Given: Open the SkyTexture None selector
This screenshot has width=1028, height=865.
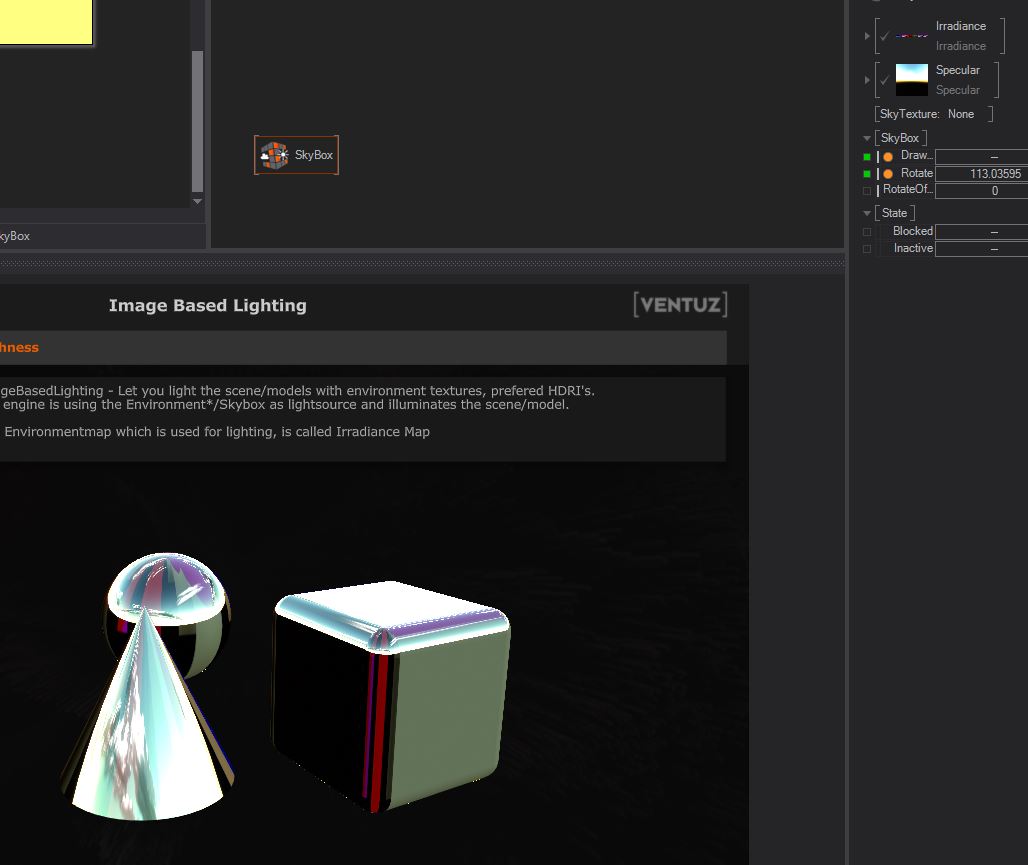Looking at the screenshot, I should pyautogui.click(x=960, y=114).
